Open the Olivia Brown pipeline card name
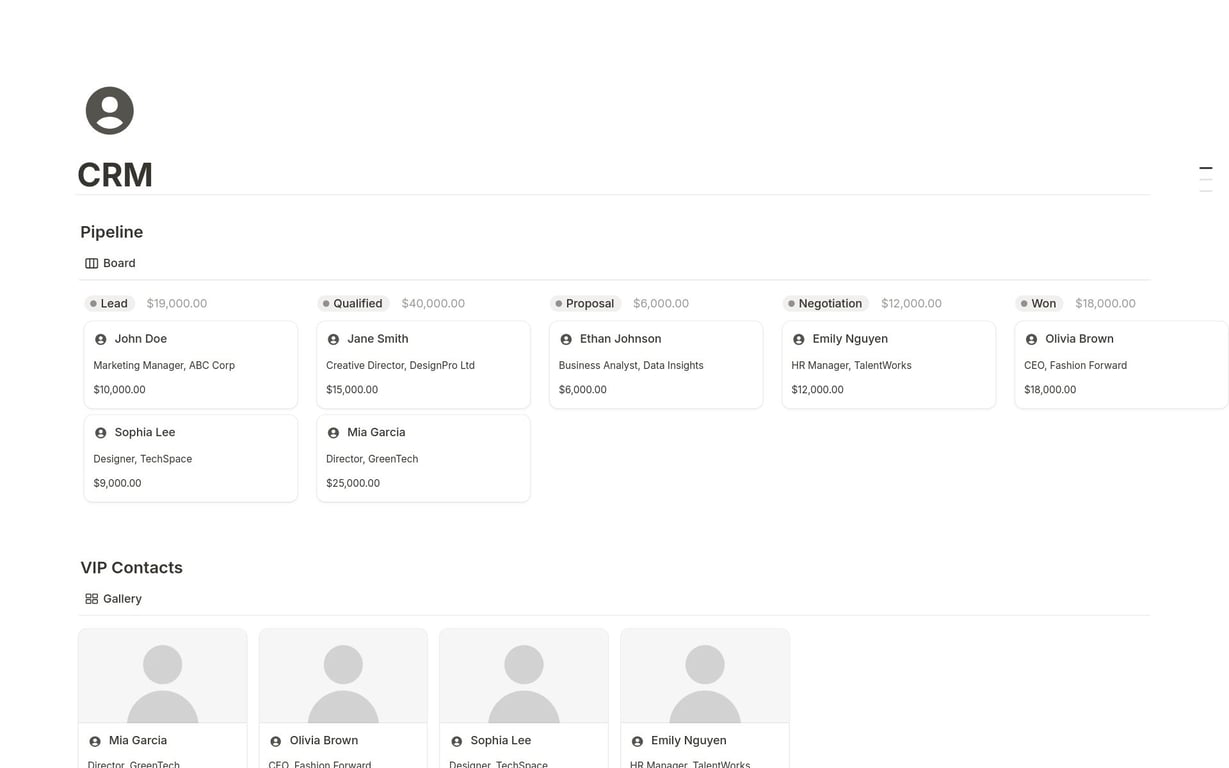Screen dimensions: 1229x768 [x=1079, y=339]
